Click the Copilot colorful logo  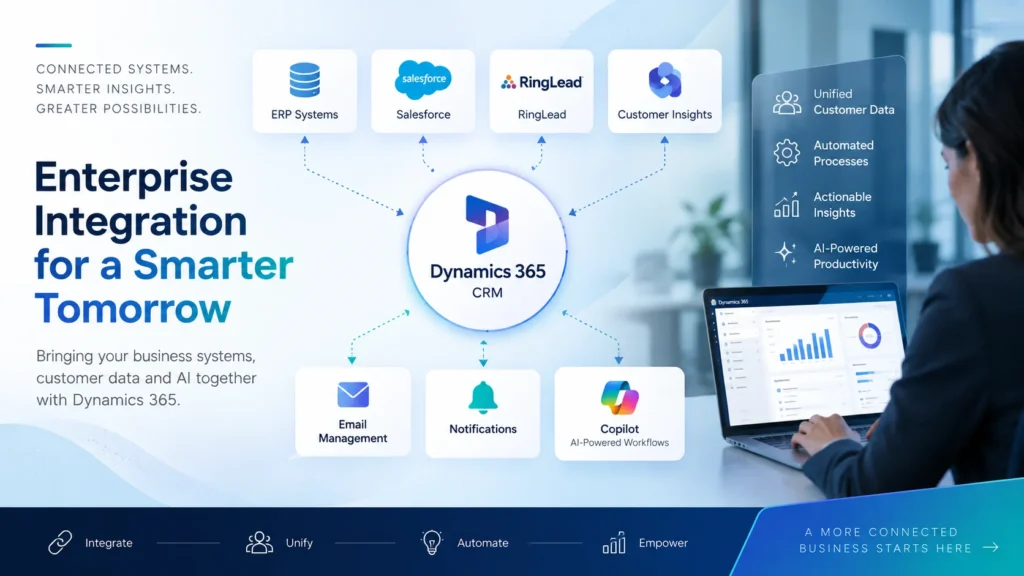(619, 398)
